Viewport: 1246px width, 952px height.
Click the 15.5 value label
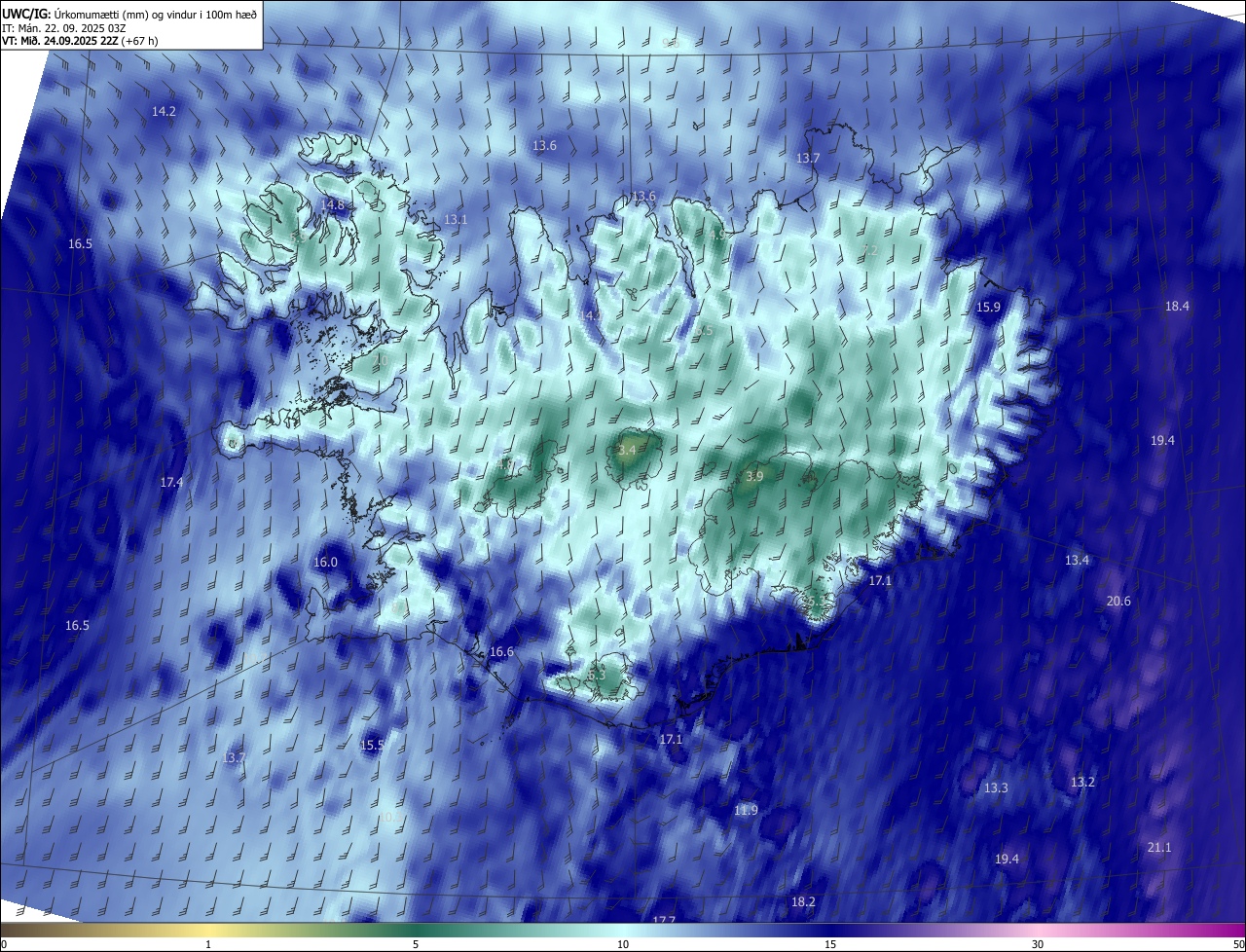(372, 746)
